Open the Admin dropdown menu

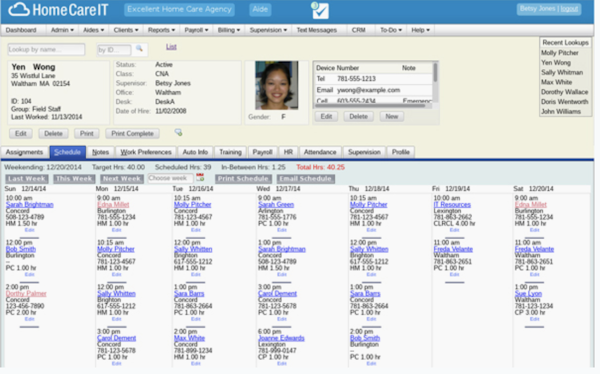(x=62, y=30)
